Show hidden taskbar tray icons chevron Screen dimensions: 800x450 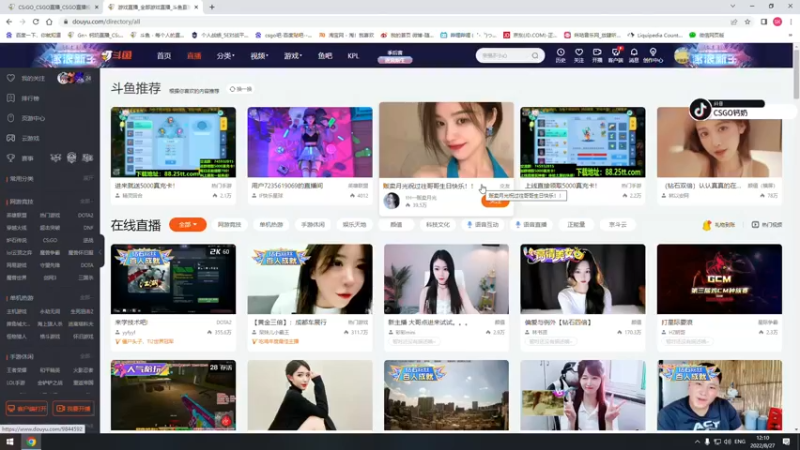(697, 441)
